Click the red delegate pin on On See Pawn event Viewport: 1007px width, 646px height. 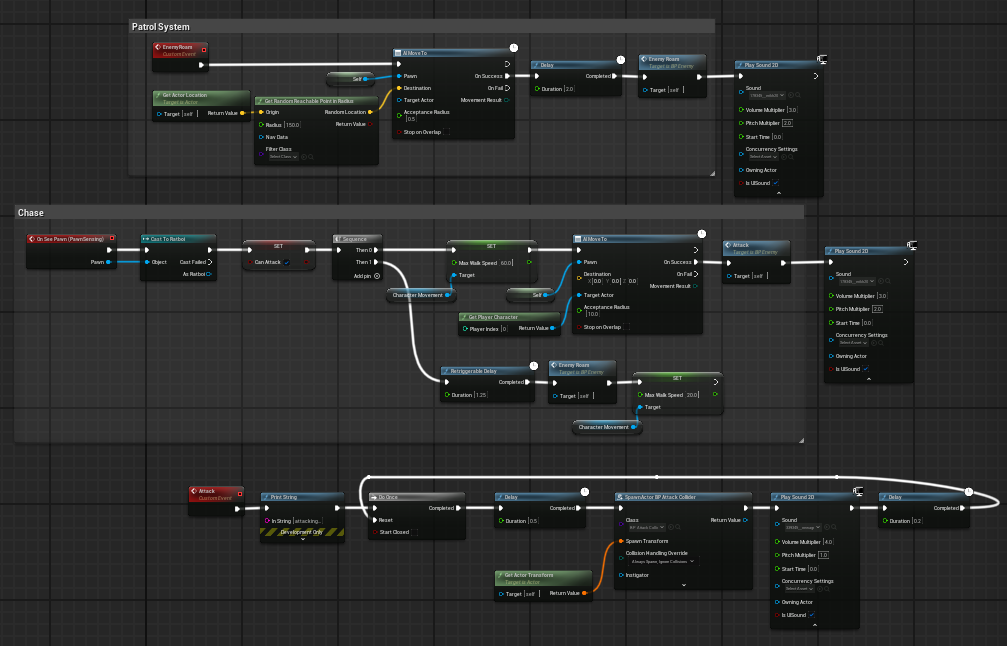click(112, 238)
